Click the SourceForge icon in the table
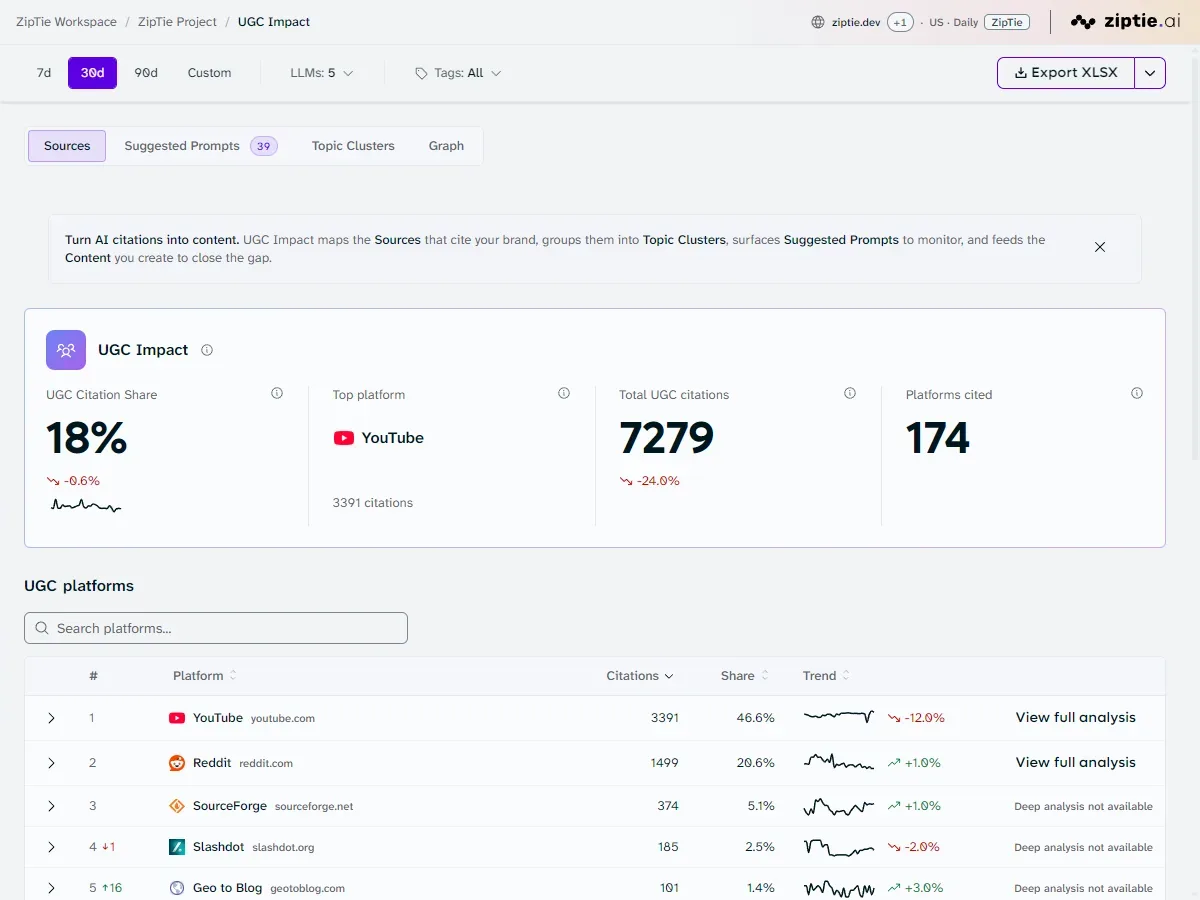This screenshot has width=1200, height=900. tap(177, 806)
